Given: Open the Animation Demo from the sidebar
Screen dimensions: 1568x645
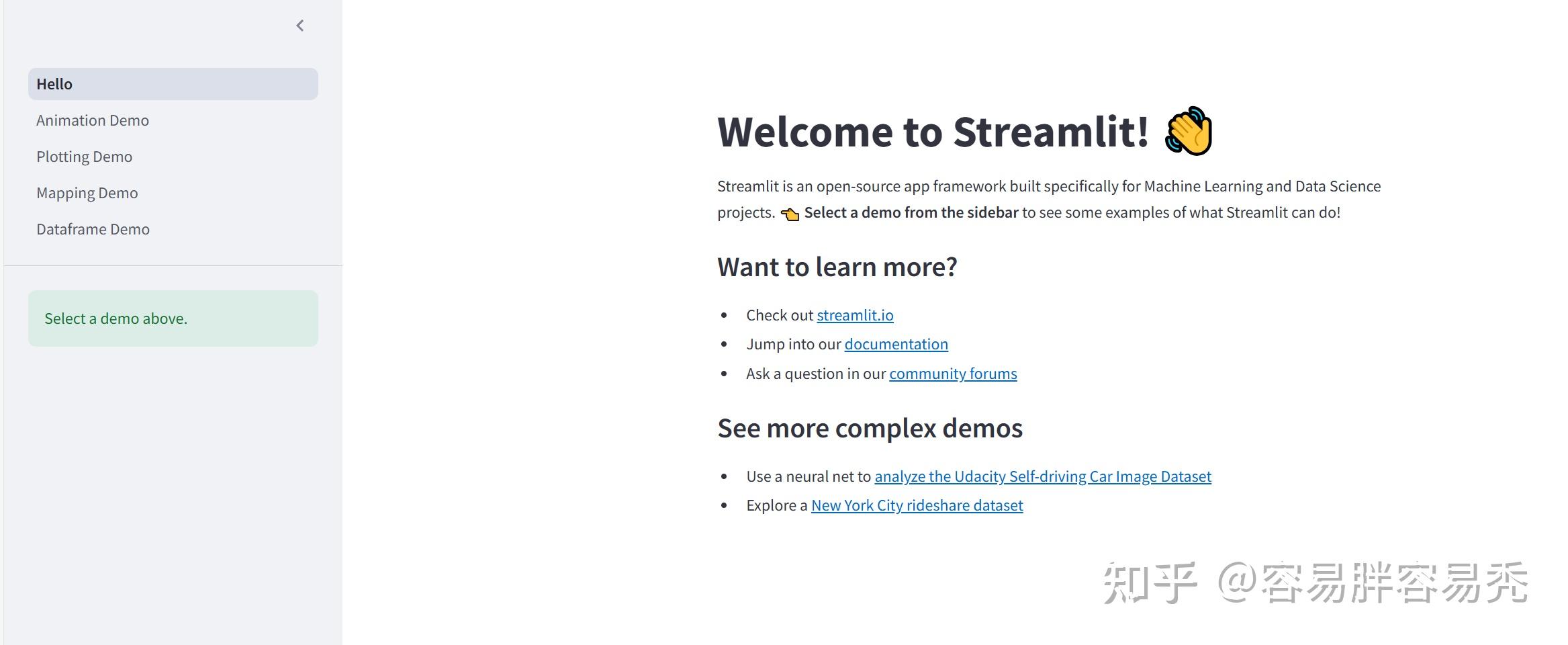Looking at the screenshot, I should (93, 120).
